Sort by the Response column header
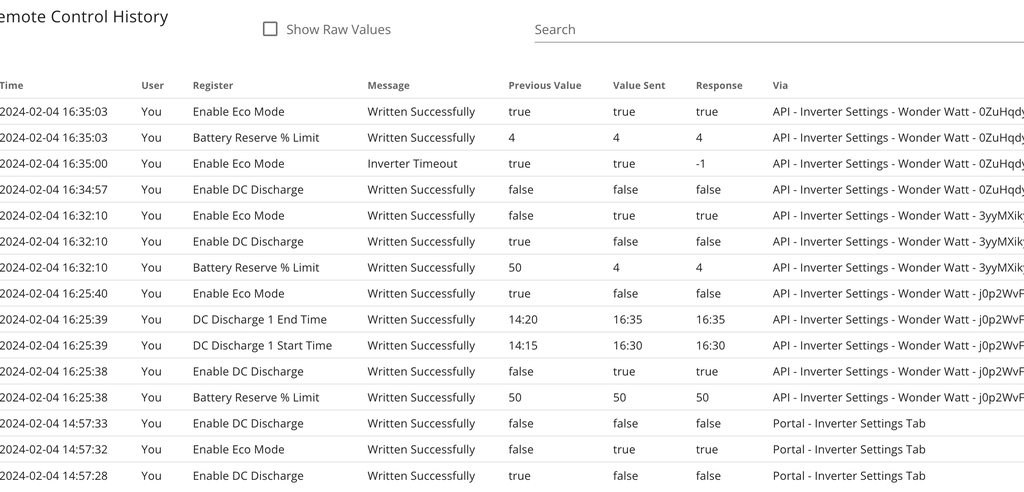1024x492 pixels. click(719, 86)
